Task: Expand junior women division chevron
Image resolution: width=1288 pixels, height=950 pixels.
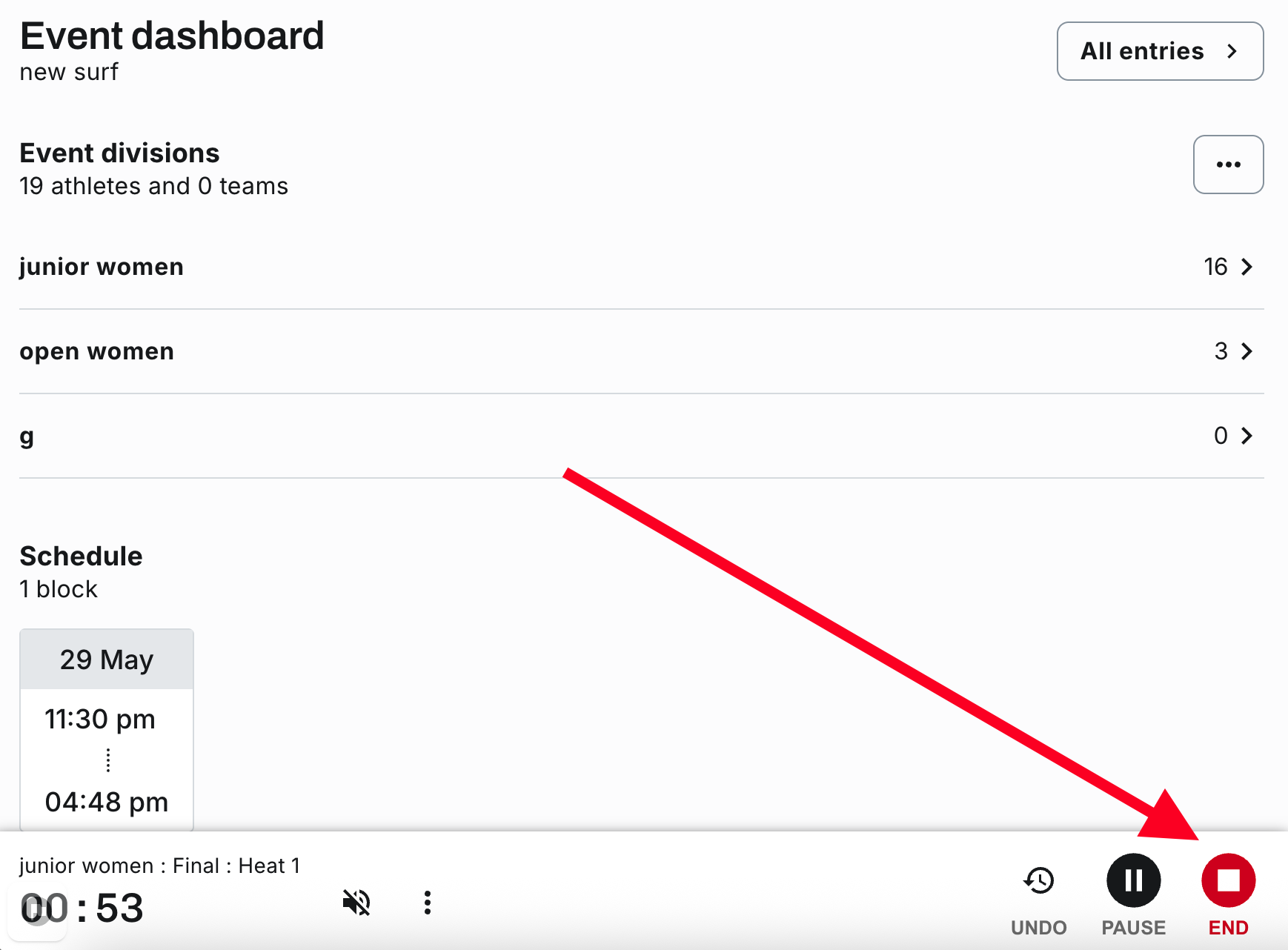Action: 1246,267
